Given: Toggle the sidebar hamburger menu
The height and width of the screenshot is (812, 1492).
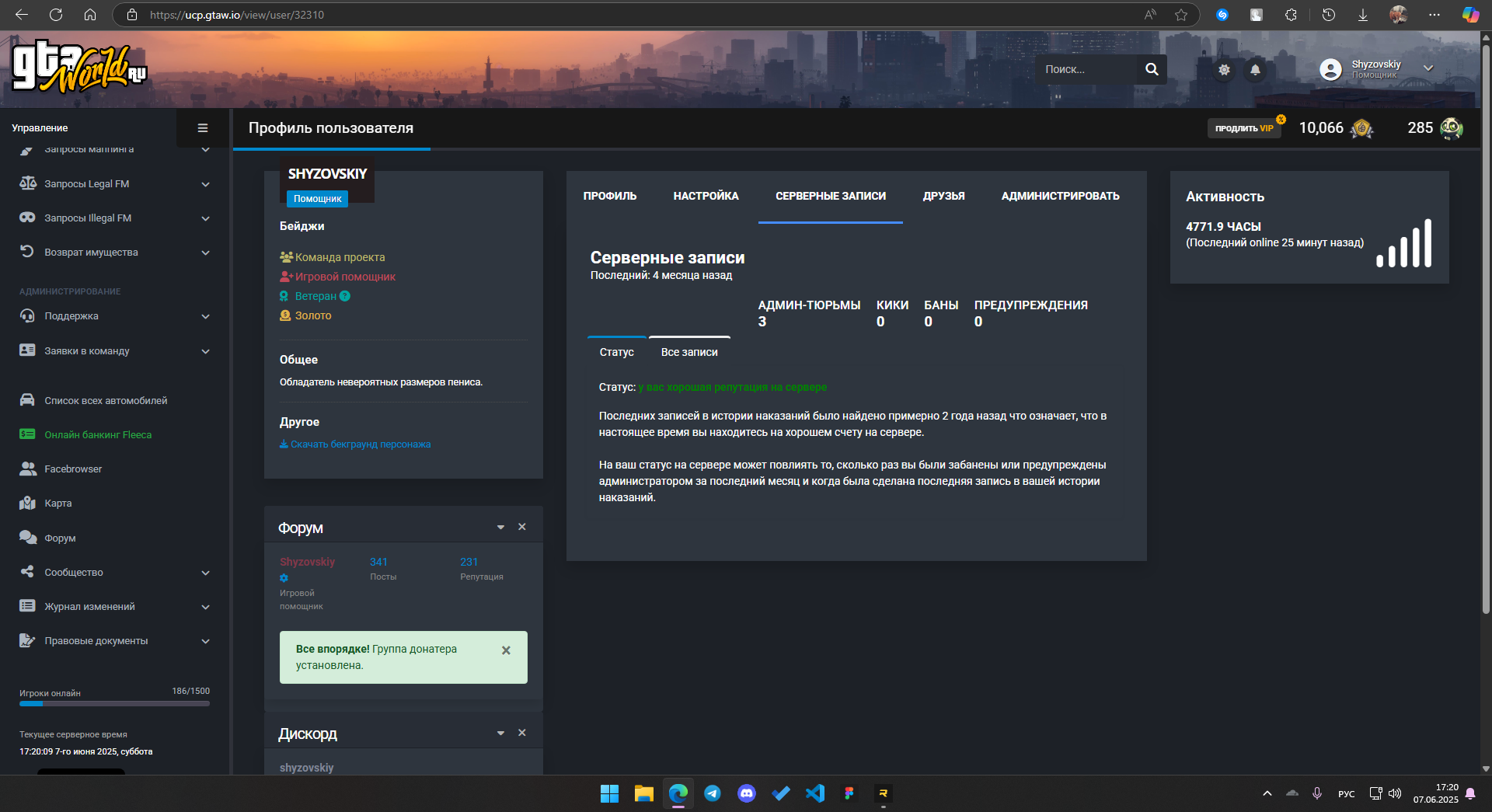Looking at the screenshot, I should (203, 128).
